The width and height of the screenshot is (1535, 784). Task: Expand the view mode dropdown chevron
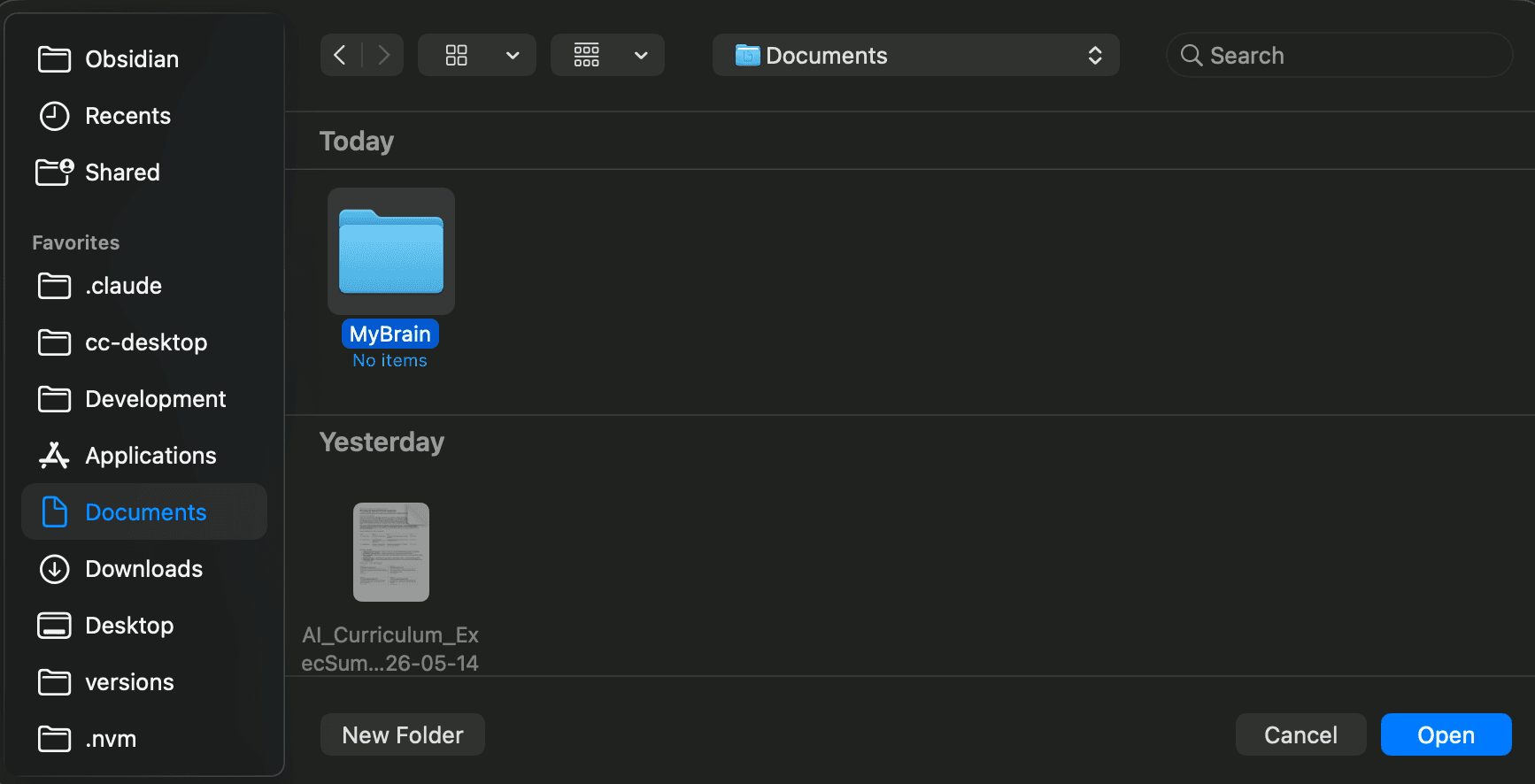coord(513,55)
